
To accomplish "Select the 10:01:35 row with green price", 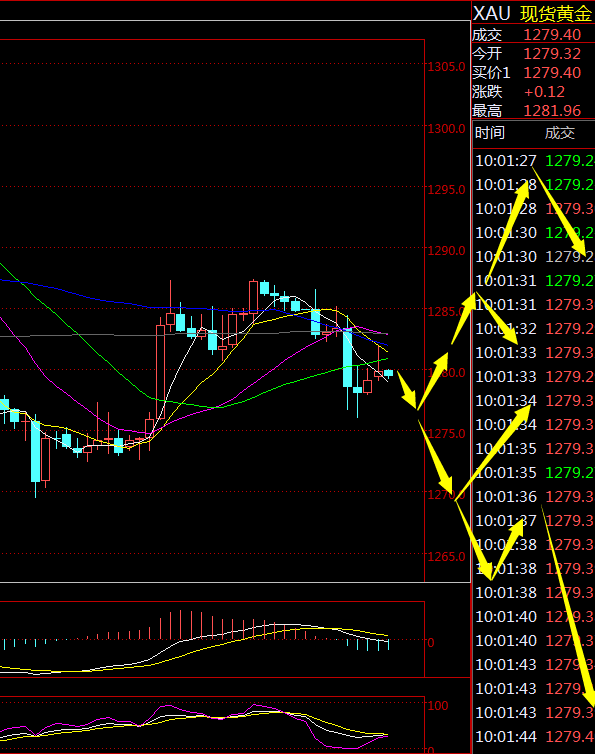I will pyautogui.click(x=534, y=472).
